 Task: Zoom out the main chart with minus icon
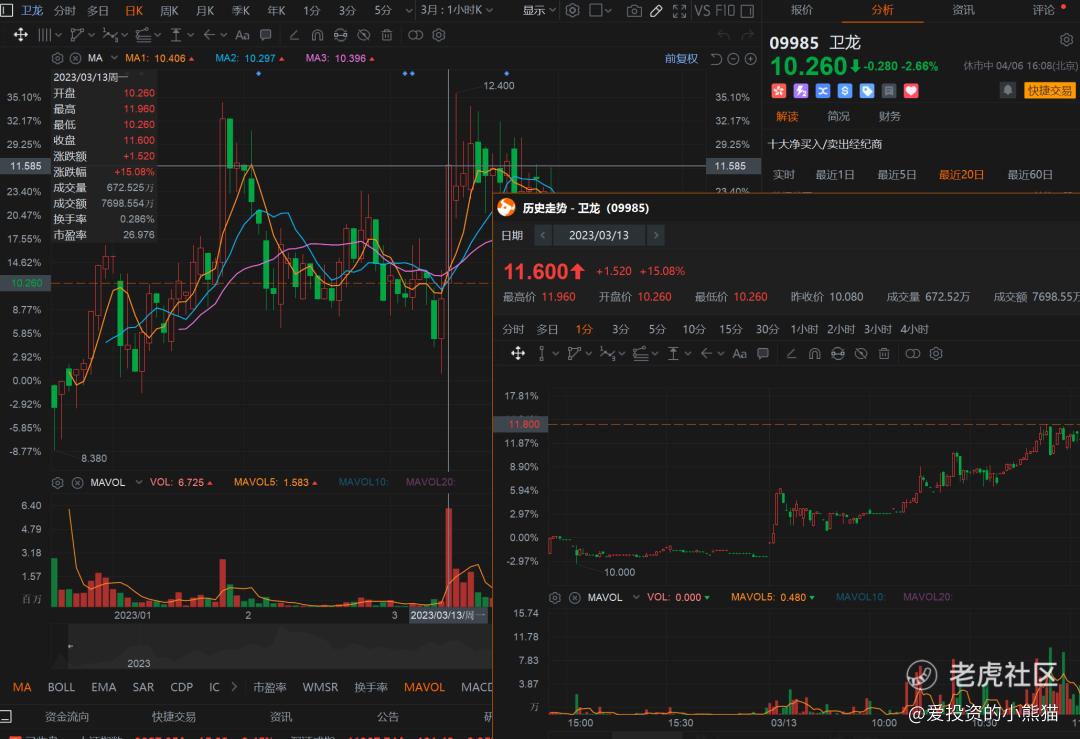click(x=734, y=59)
